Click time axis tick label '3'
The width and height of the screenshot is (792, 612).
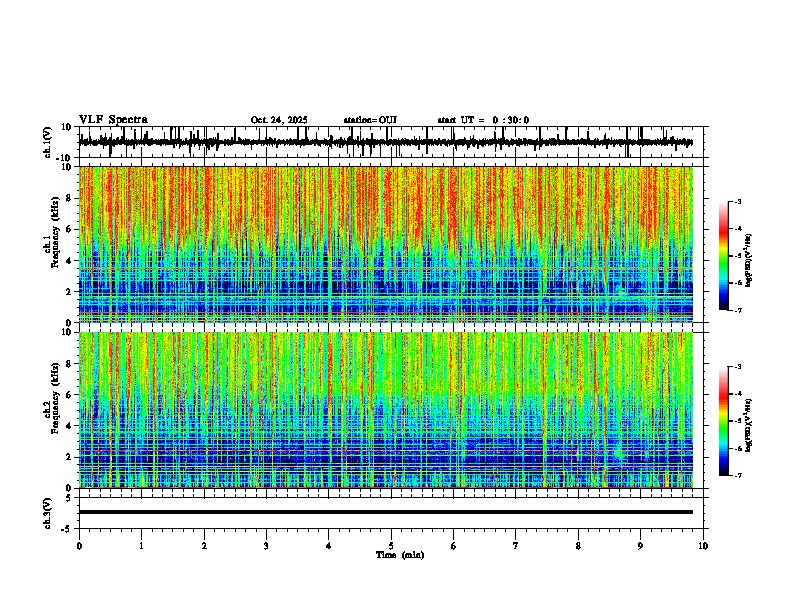266,546
